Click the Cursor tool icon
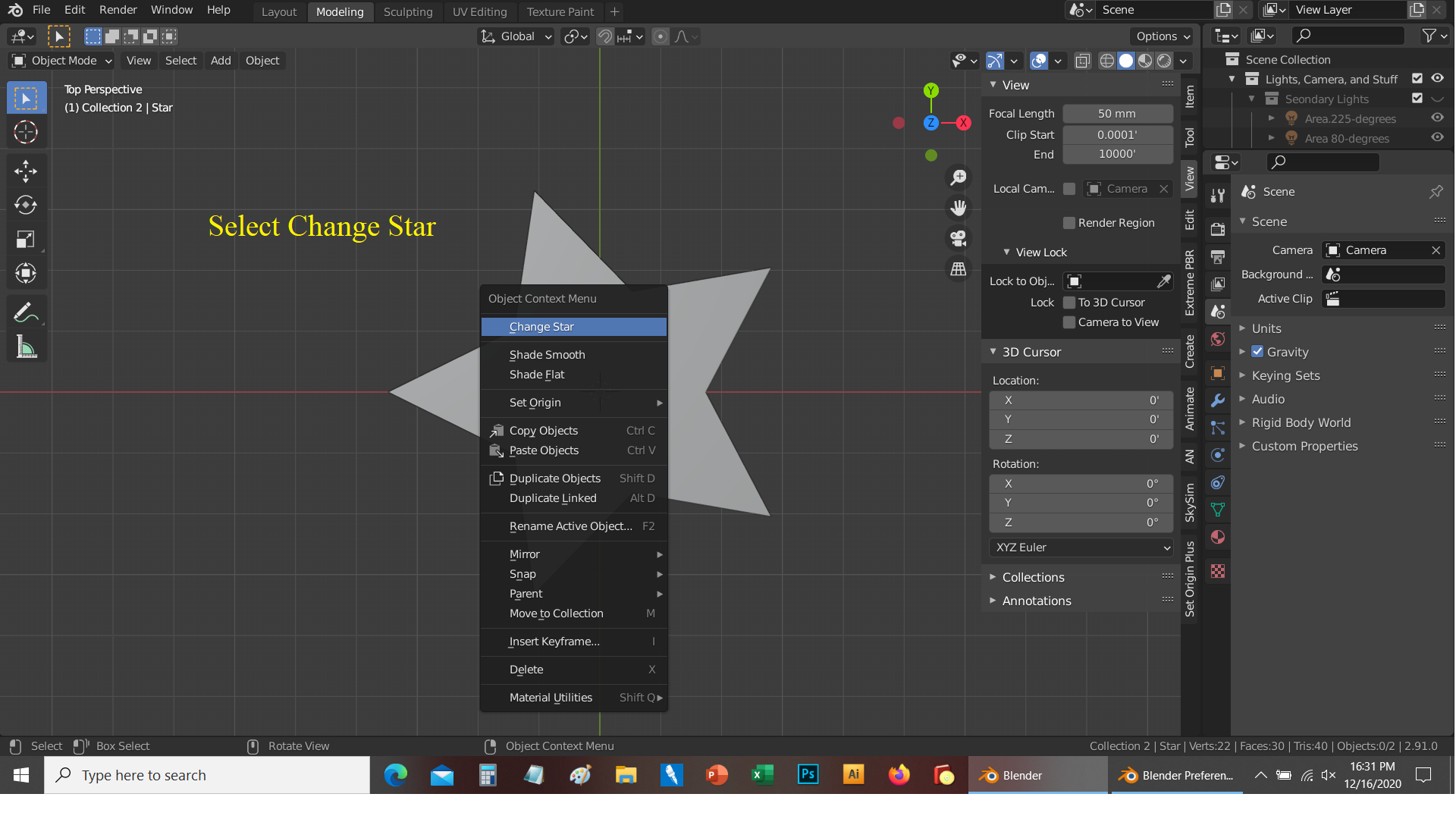This screenshot has height=819, width=1456. point(25,132)
